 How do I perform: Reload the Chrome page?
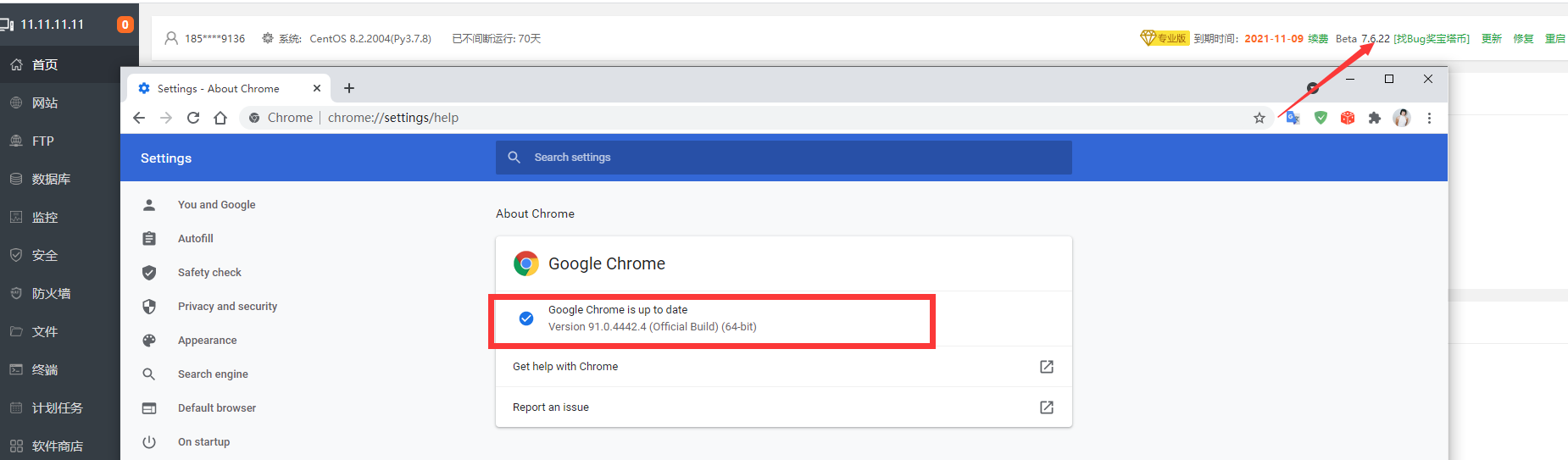click(193, 118)
